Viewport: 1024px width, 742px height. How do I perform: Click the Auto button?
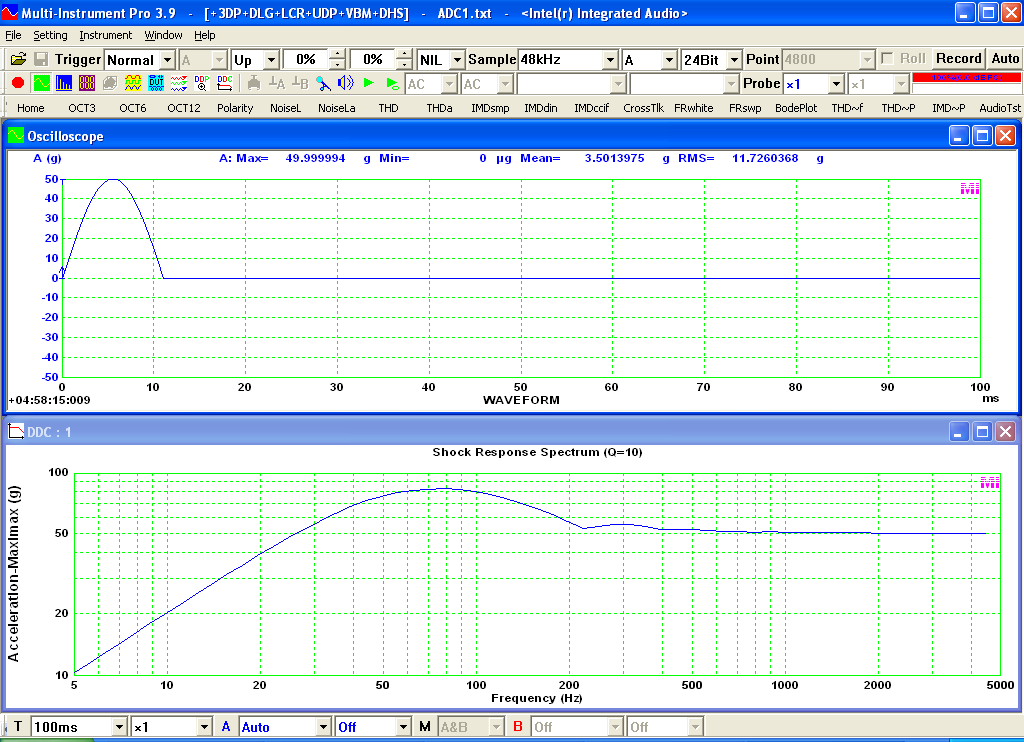tap(1004, 59)
